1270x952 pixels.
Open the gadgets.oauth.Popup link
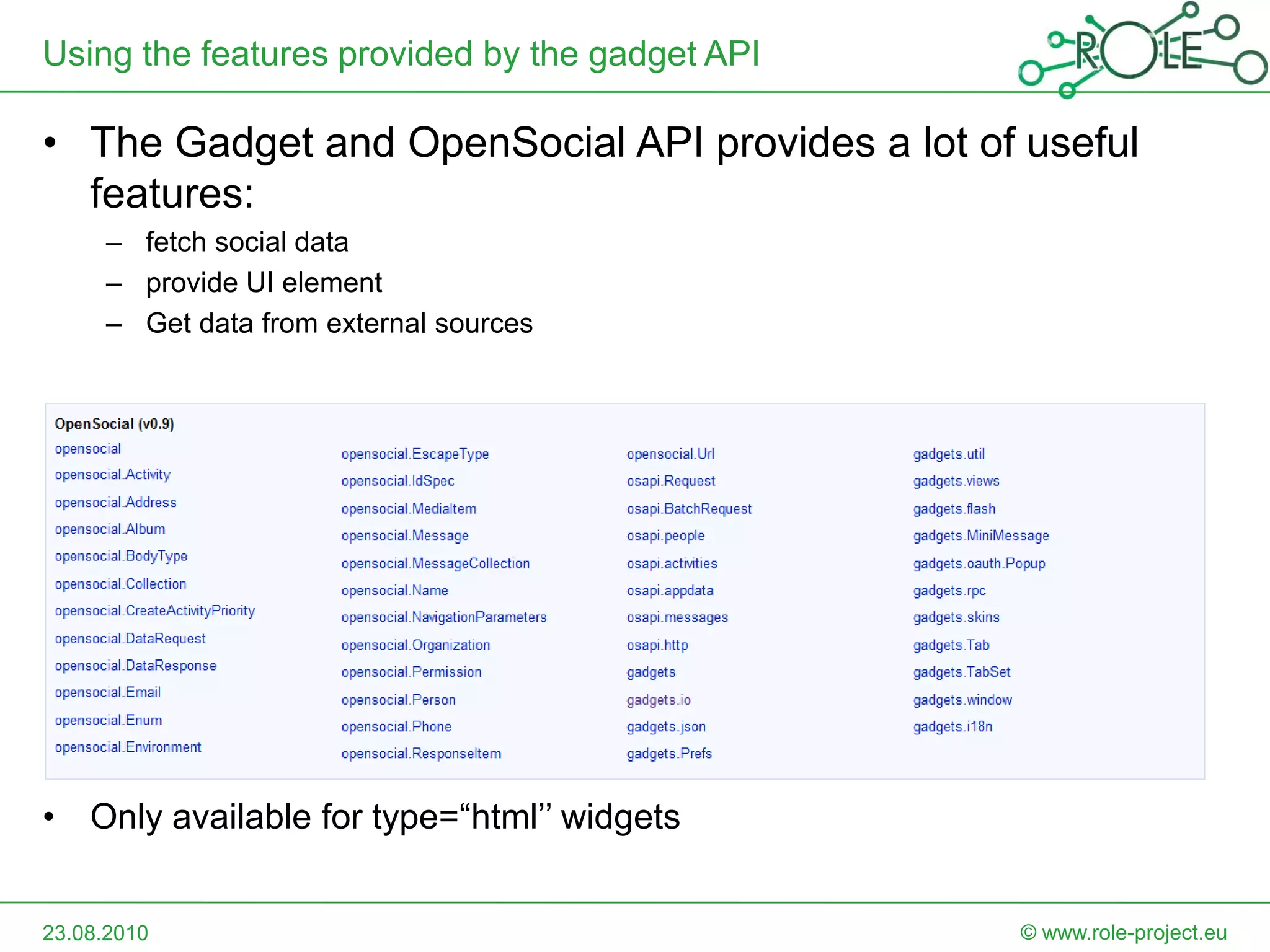coord(979,563)
